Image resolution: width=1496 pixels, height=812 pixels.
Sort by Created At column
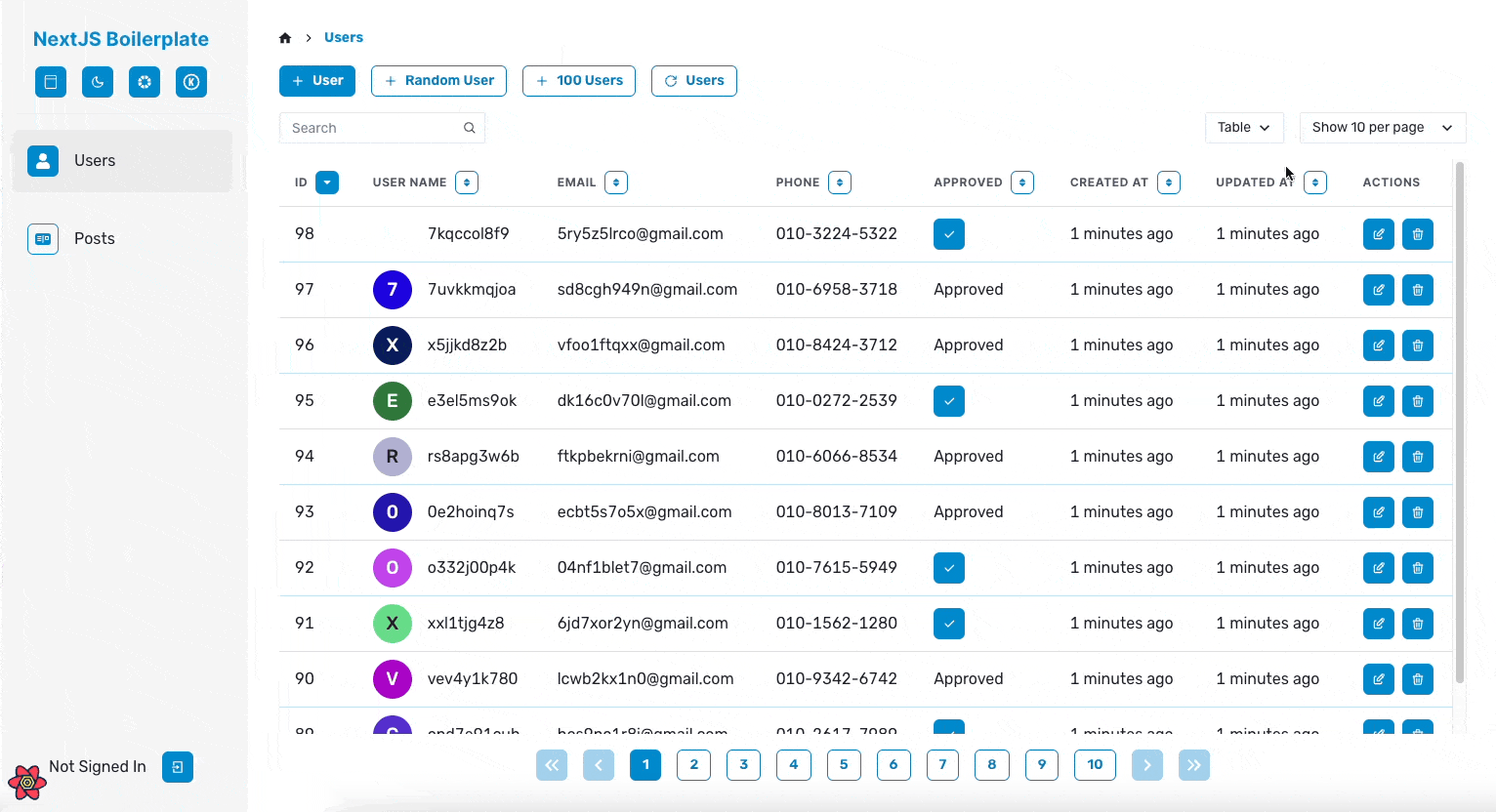click(x=1169, y=183)
